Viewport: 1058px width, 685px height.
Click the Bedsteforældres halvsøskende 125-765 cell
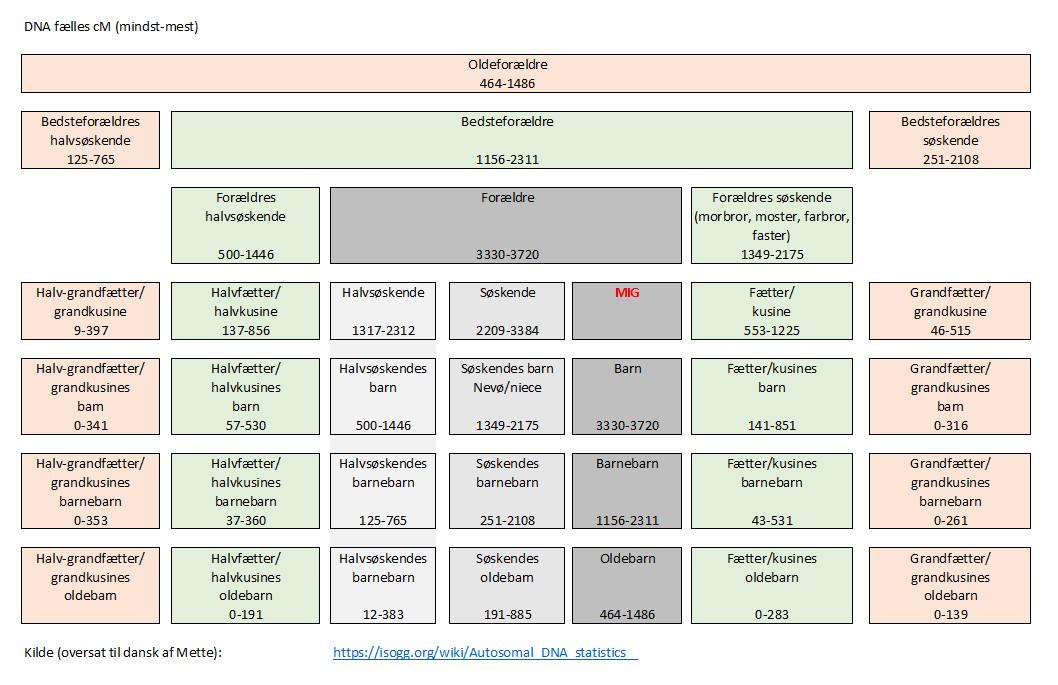coord(90,140)
